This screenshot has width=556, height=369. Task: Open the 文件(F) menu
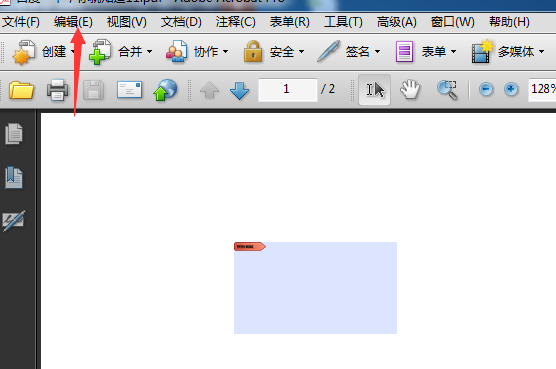[21, 22]
